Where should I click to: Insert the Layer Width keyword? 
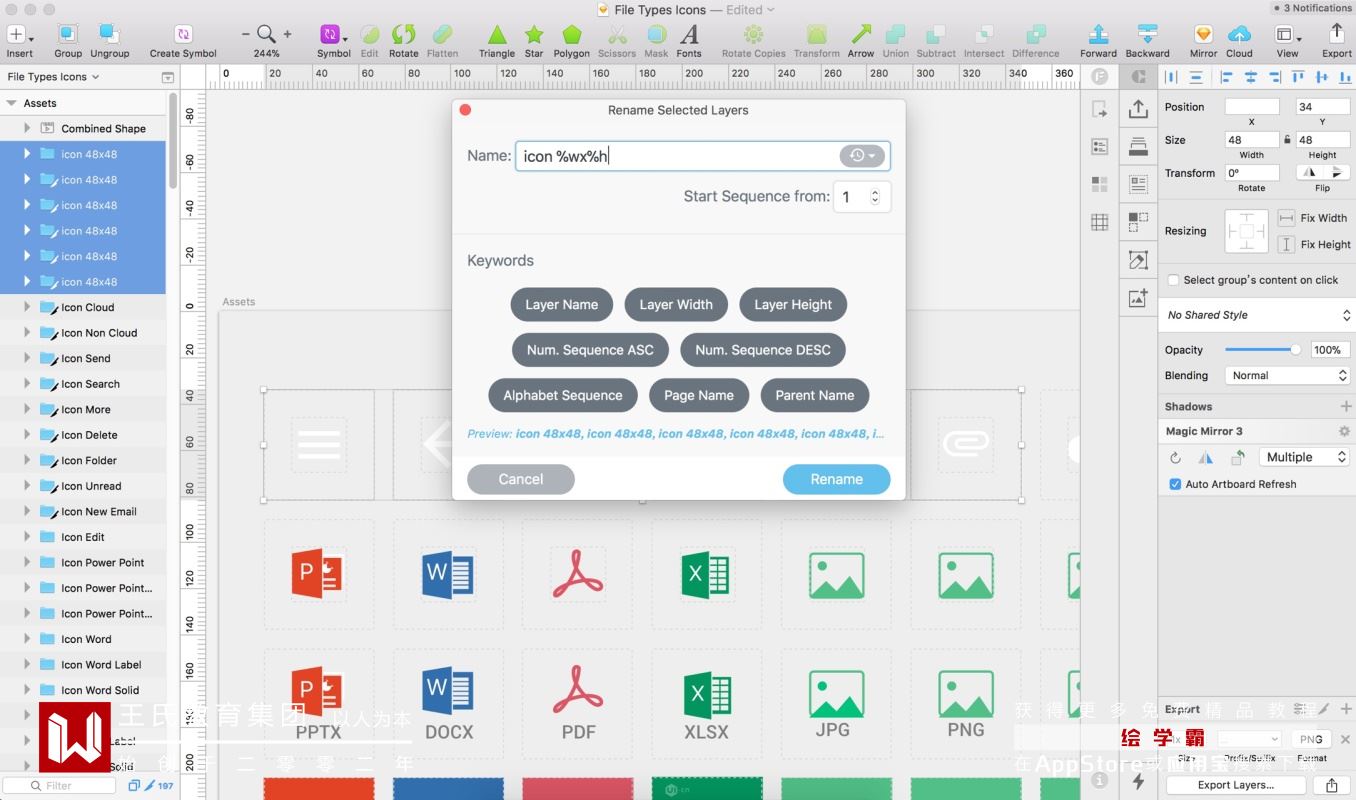[x=676, y=305]
